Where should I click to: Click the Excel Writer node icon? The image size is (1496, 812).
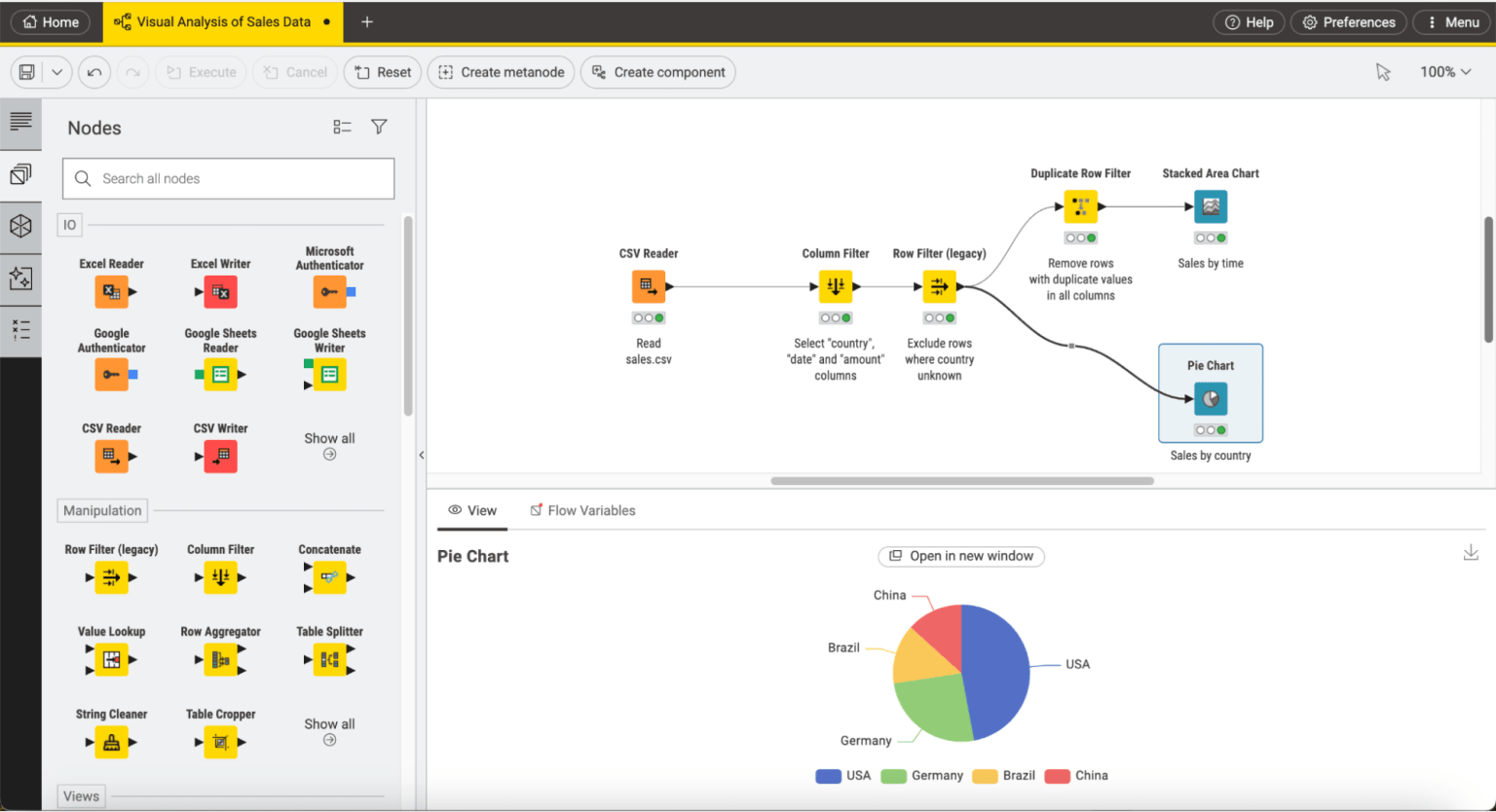pyautogui.click(x=221, y=292)
